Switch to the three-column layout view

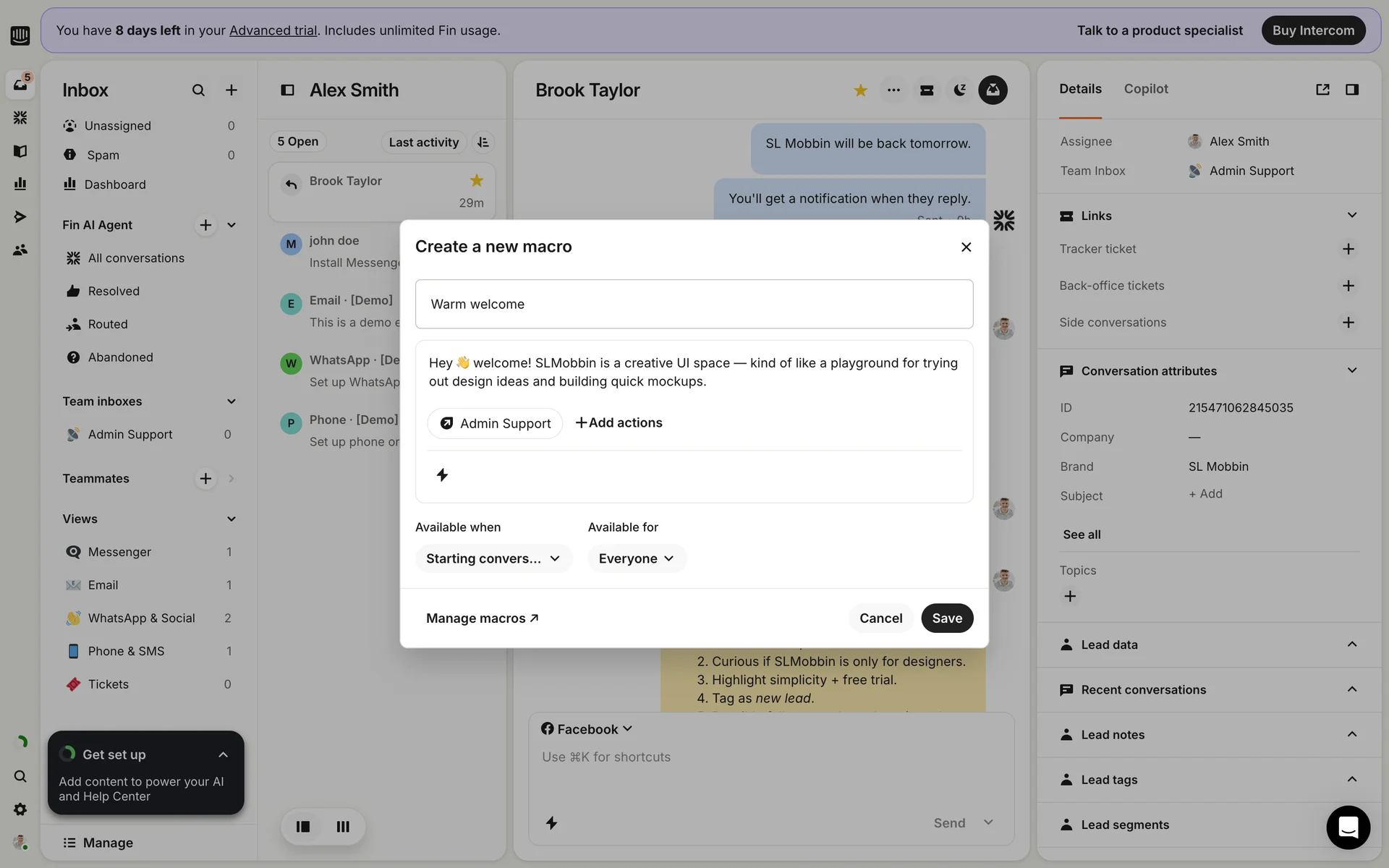[x=343, y=826]
